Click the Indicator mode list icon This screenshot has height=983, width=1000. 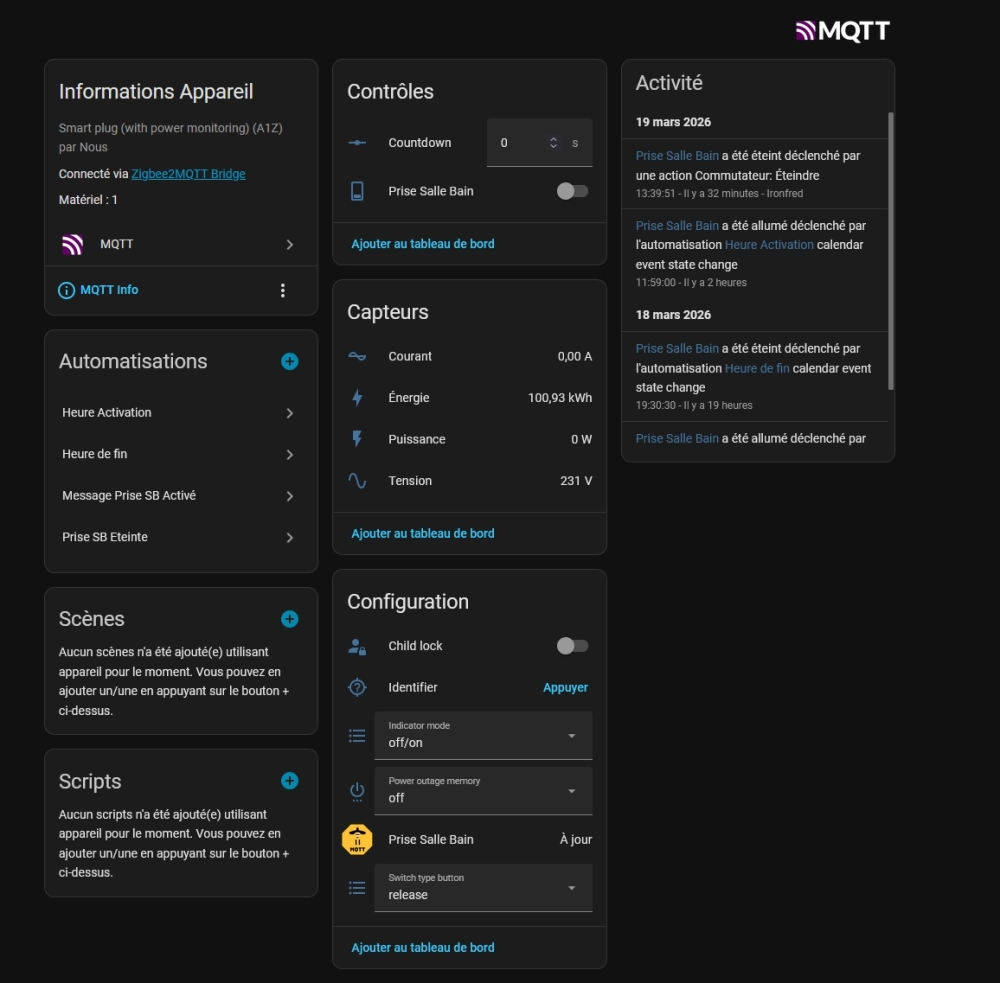[x=357, y=736]
